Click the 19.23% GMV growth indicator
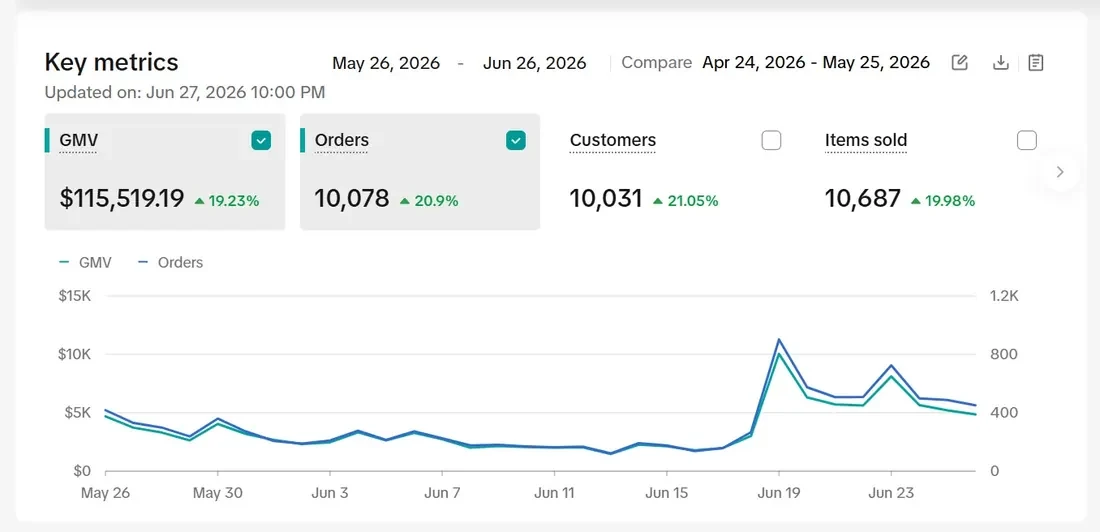The height and width of the screenshot is (532, 1100). [227, 201]
